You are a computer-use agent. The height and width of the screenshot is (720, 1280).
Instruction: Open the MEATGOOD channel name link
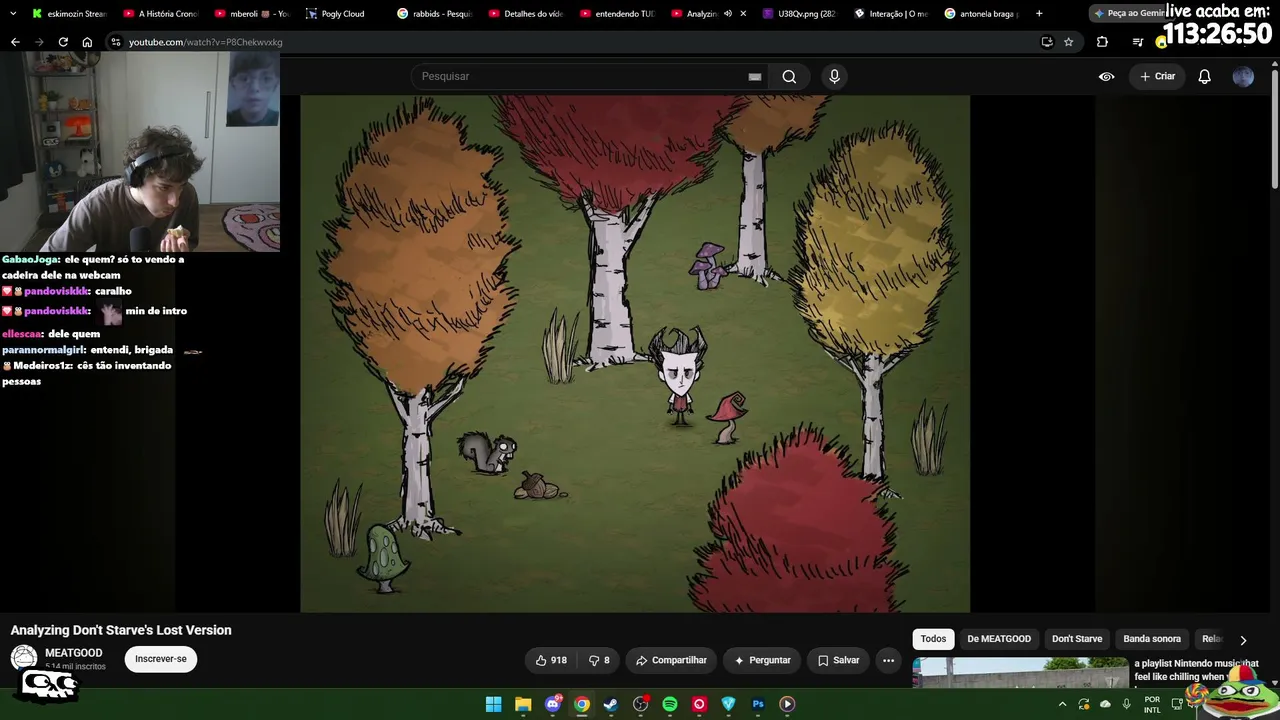[73, 653]
